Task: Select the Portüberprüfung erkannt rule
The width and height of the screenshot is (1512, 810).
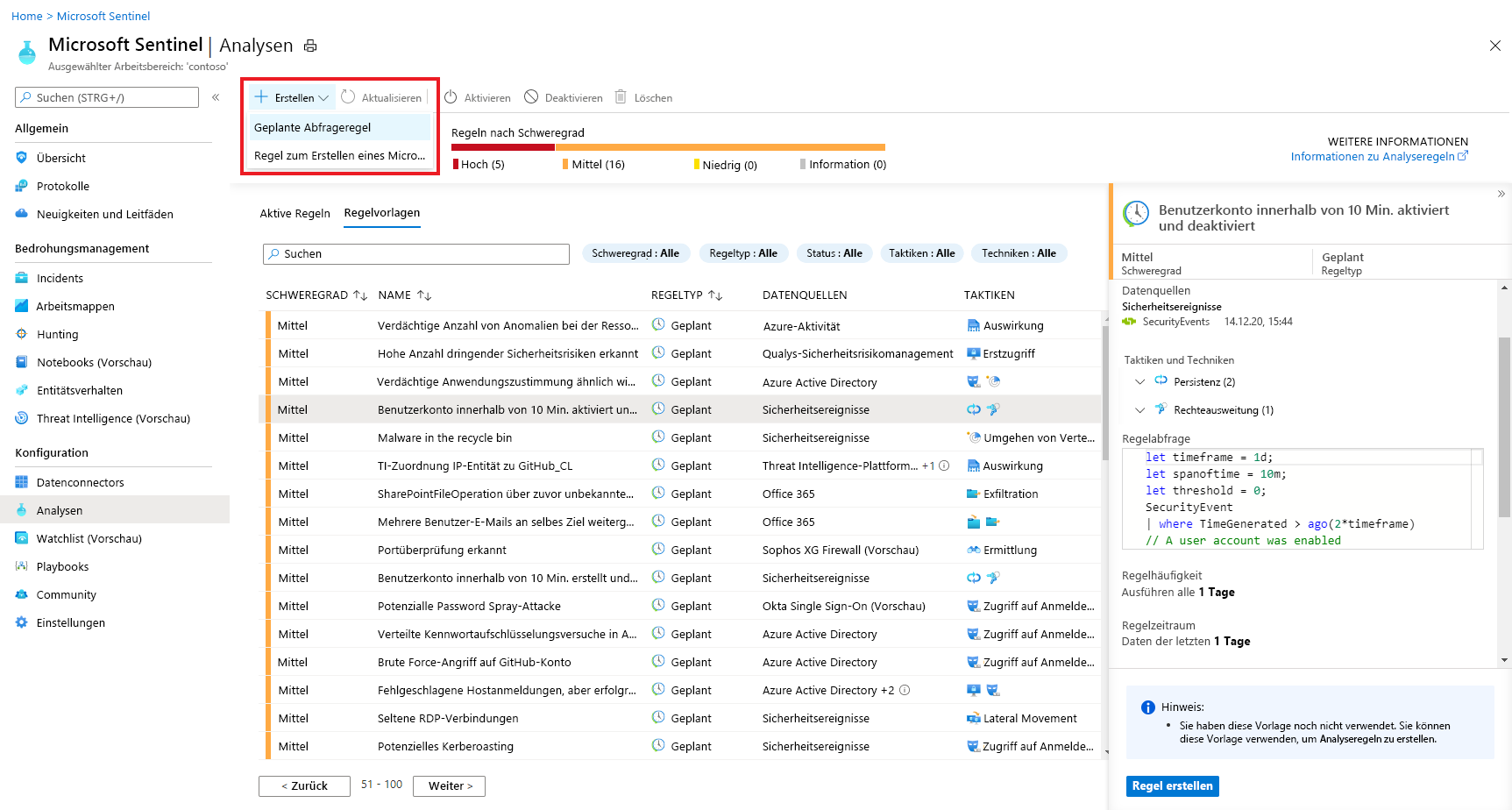Action: coord(683,550)
